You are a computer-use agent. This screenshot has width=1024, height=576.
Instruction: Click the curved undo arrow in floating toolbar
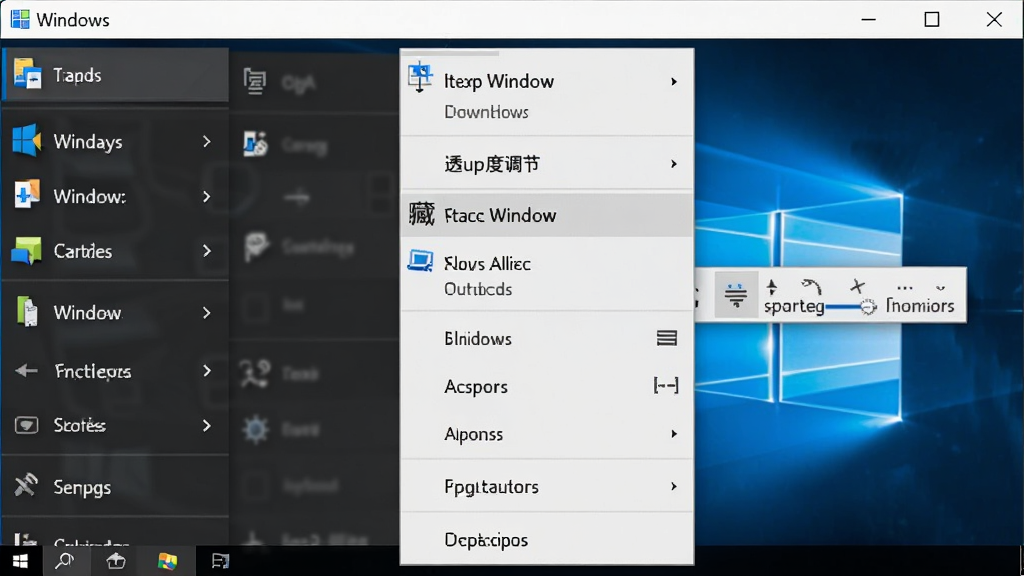coord(812,286)
